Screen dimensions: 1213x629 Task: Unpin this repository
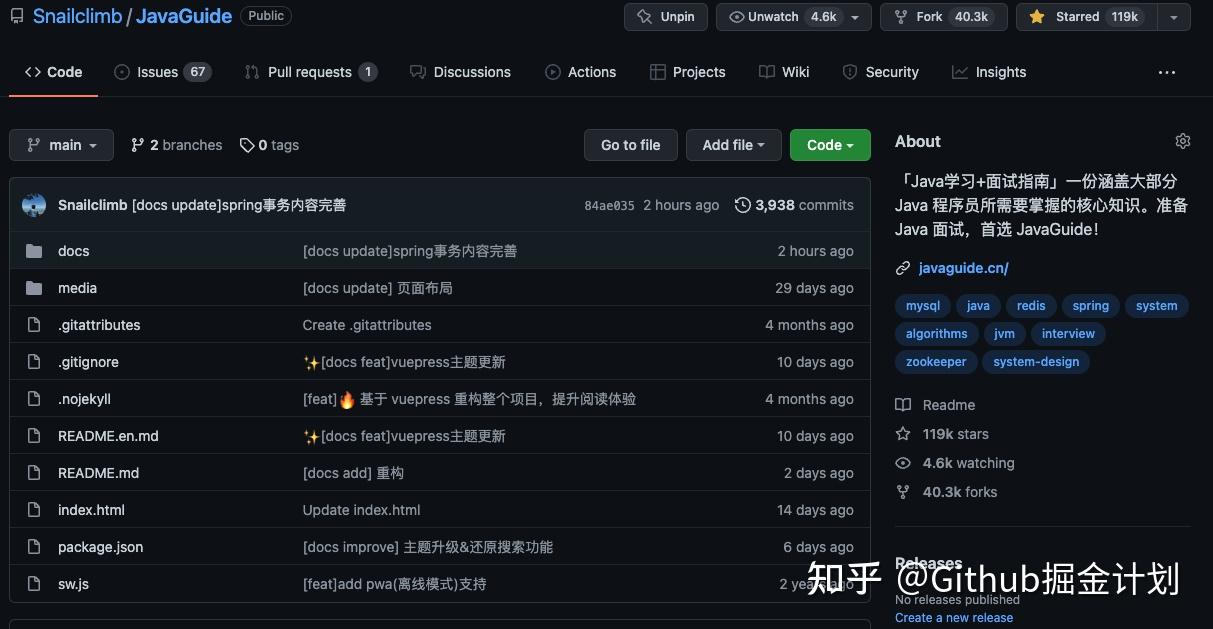click(x=665, y=16)
